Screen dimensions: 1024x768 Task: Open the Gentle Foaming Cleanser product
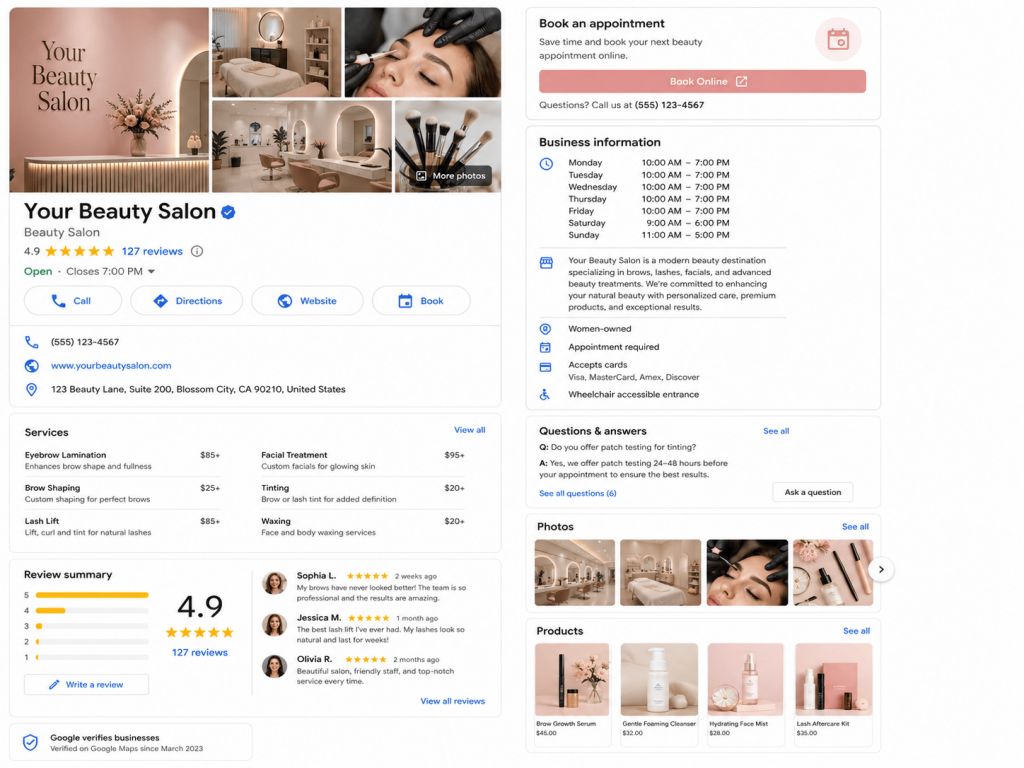click(659, 694)
